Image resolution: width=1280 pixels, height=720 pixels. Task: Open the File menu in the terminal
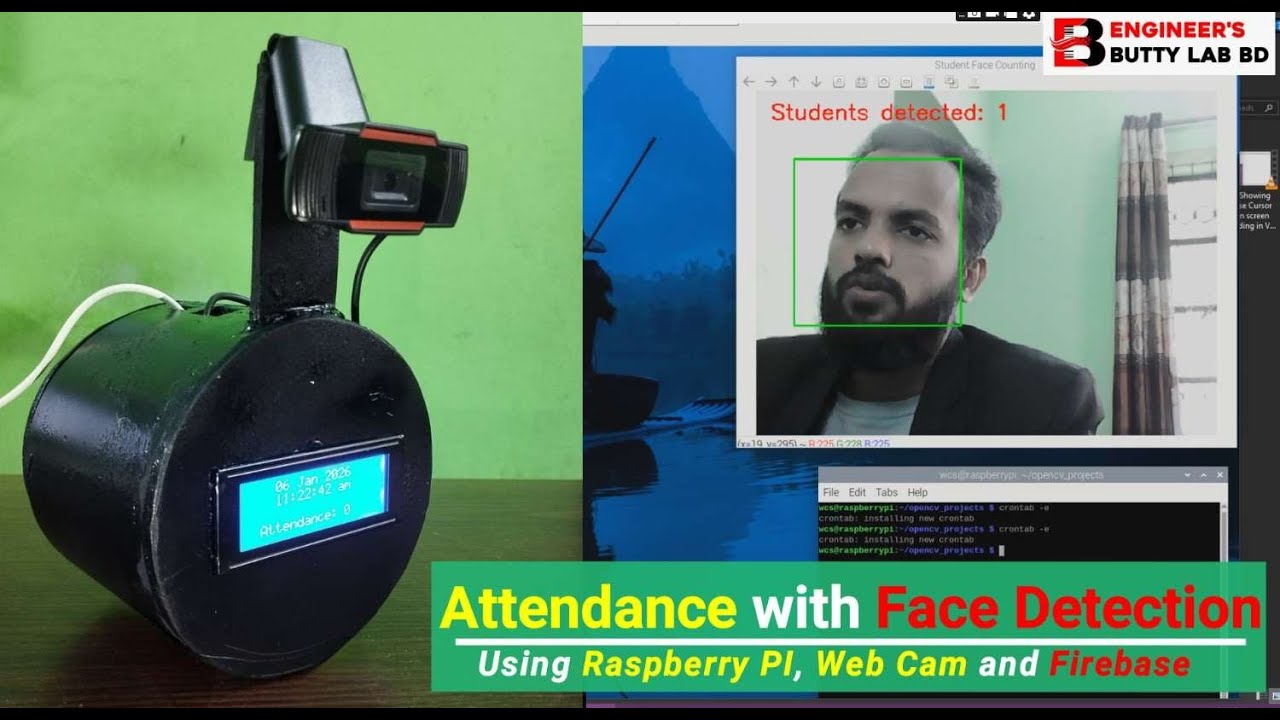click(x=830, y=492)
